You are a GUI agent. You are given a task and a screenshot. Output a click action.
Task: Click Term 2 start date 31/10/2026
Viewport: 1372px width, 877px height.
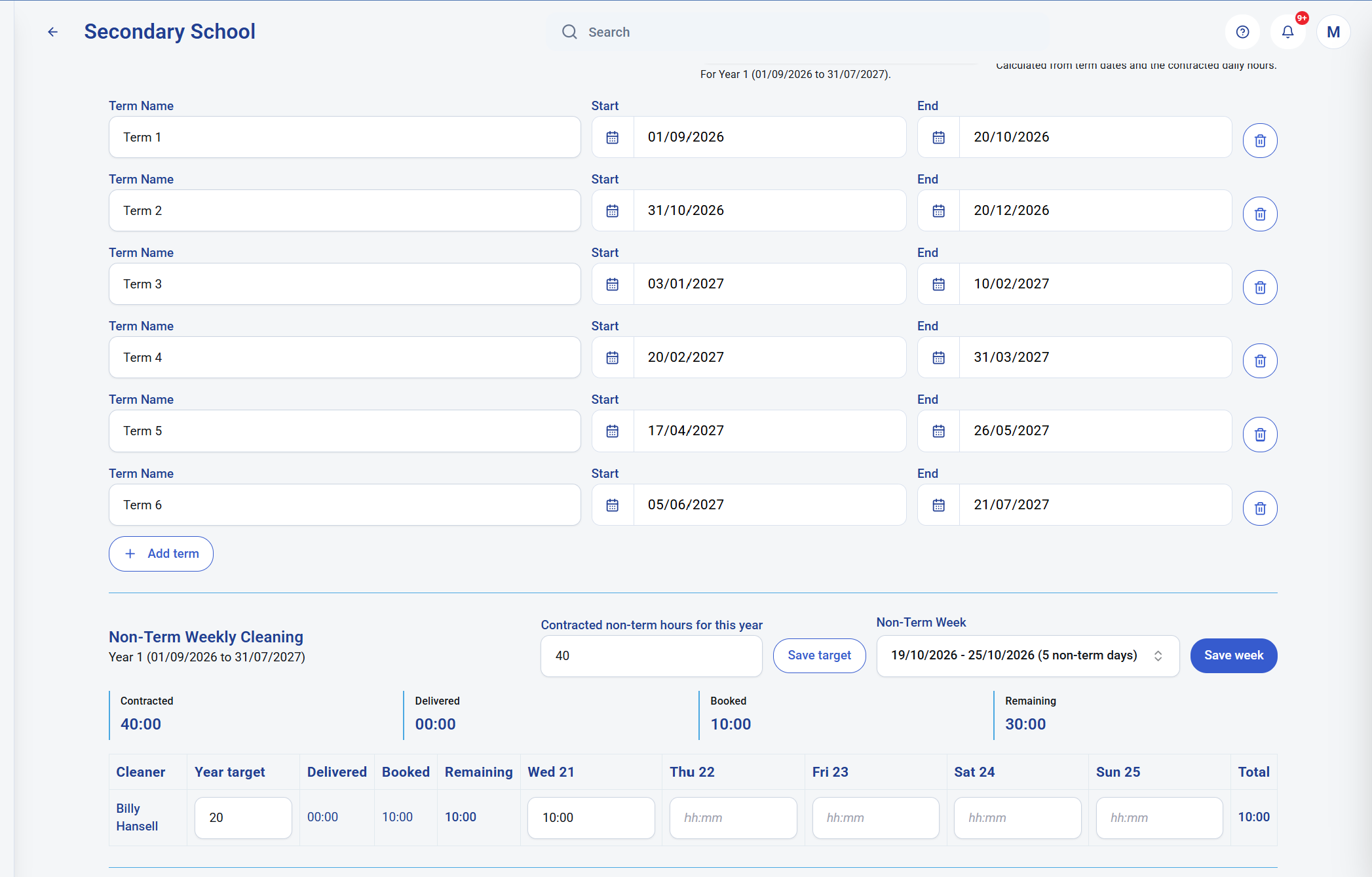pos(770,210)
